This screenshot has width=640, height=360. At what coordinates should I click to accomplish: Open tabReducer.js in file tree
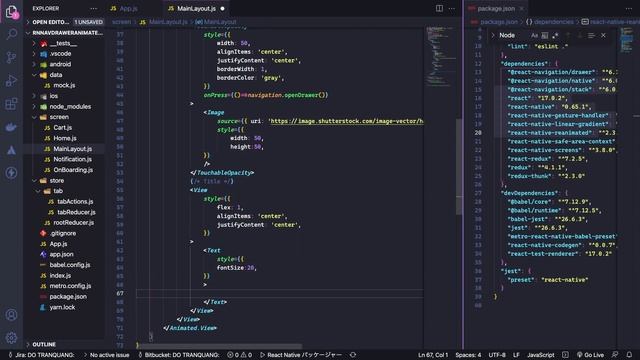pos(76,212)
